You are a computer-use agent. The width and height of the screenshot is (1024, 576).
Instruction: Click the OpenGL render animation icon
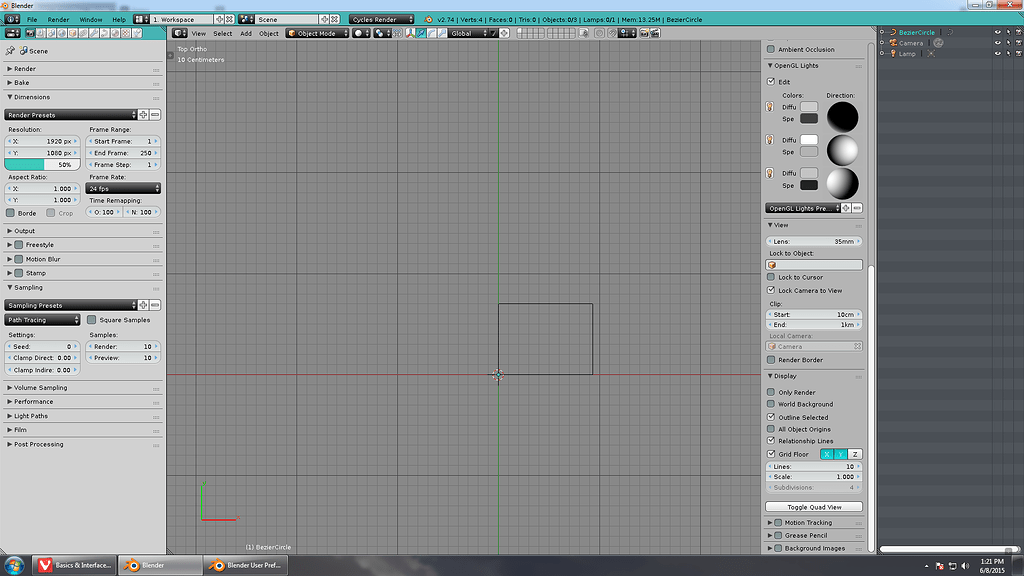click(x=655, y=33)
